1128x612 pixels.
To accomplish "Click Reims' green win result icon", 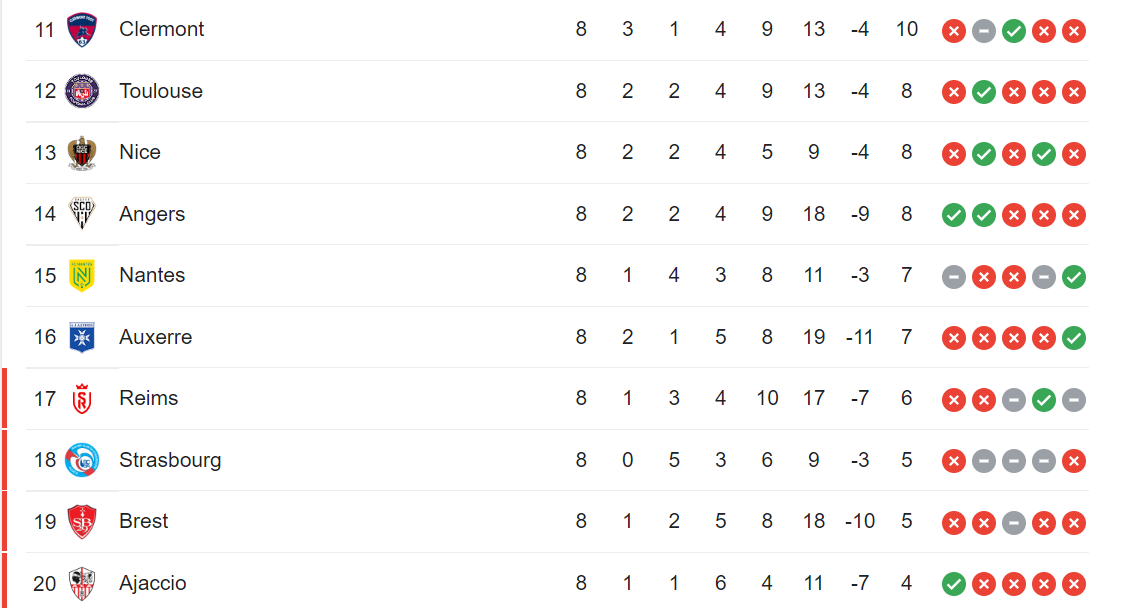I will (1044, 400).
